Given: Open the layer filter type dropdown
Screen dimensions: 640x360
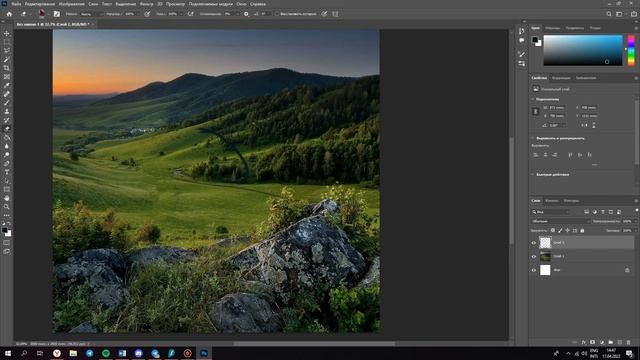Looking at the screenshot, I should coord(551,212).
